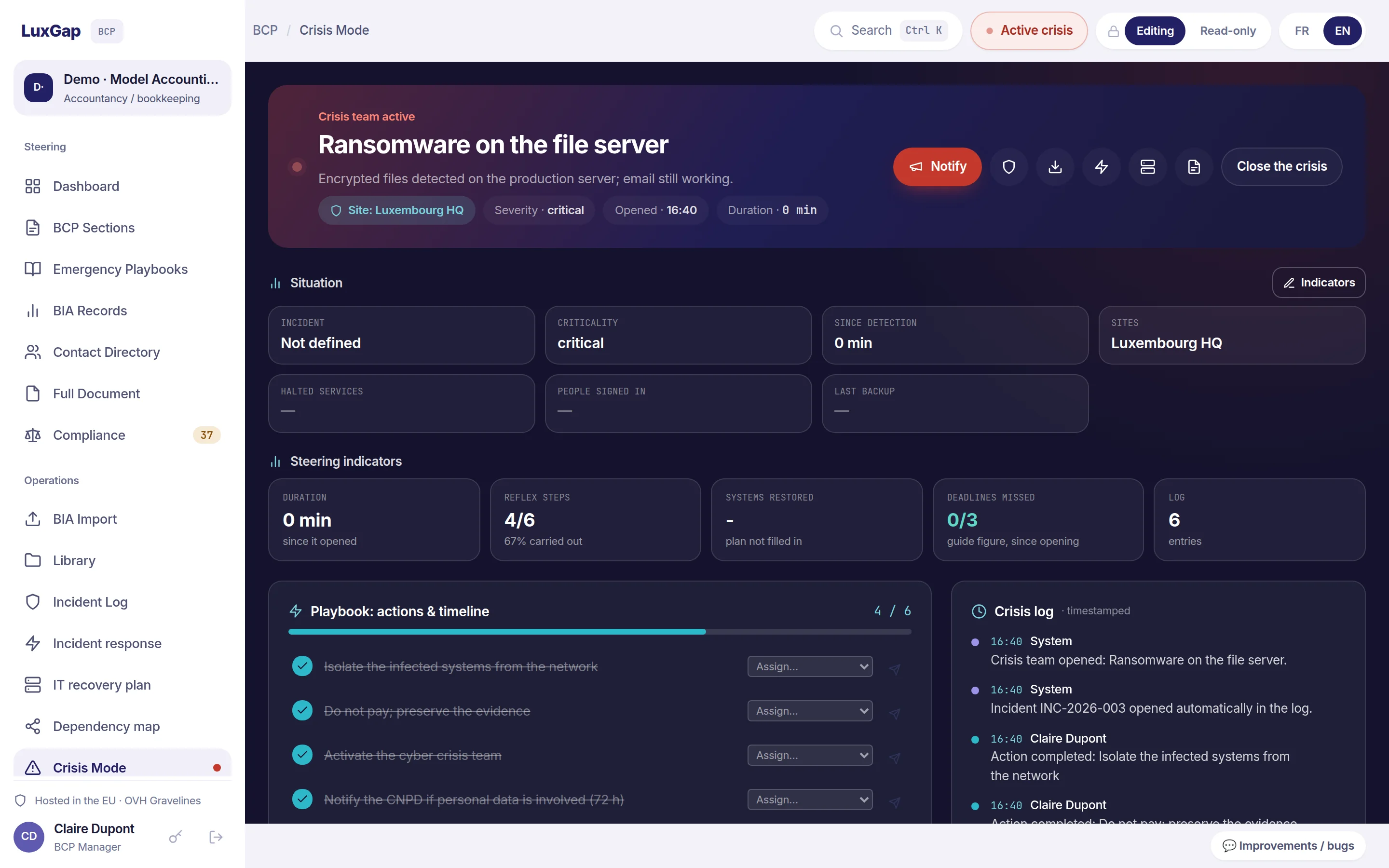Uncheck Do not pay; preserve evidence step
Image resolution: width=1389 pixels, height=868 pixels.
click(x=302, y=710)
